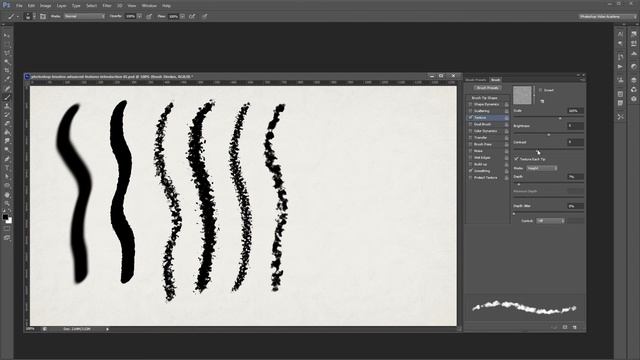Open the Layer menu
The image size is (640, 360).
61,6
